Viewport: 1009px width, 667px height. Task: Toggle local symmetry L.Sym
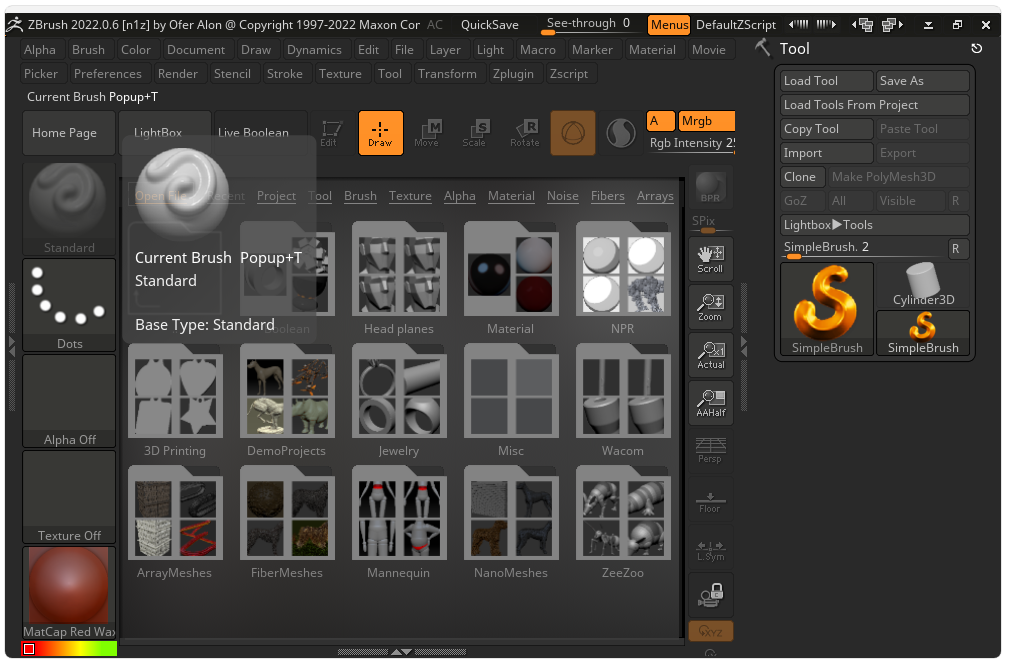[x=710, y=549]
